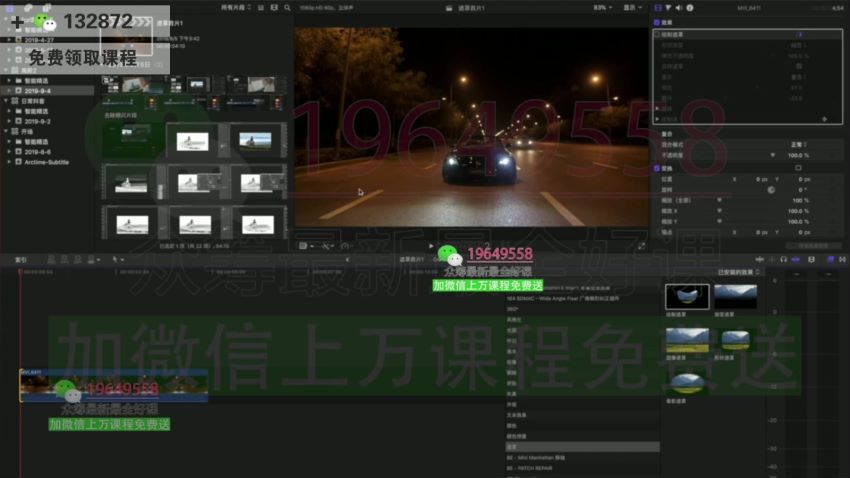Adjust the opacity slider in Compositing
This screenshot has height=478, width=850.
pos(772,156)
